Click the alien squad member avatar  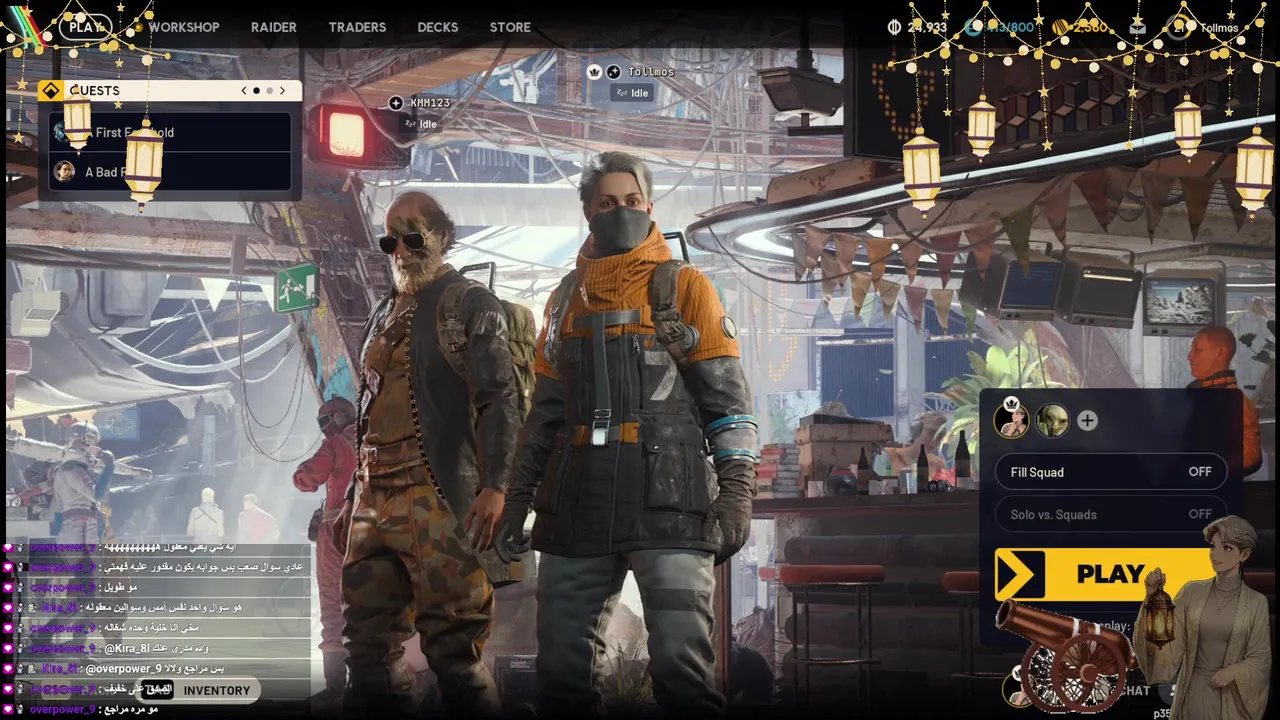pos(1052,420)
